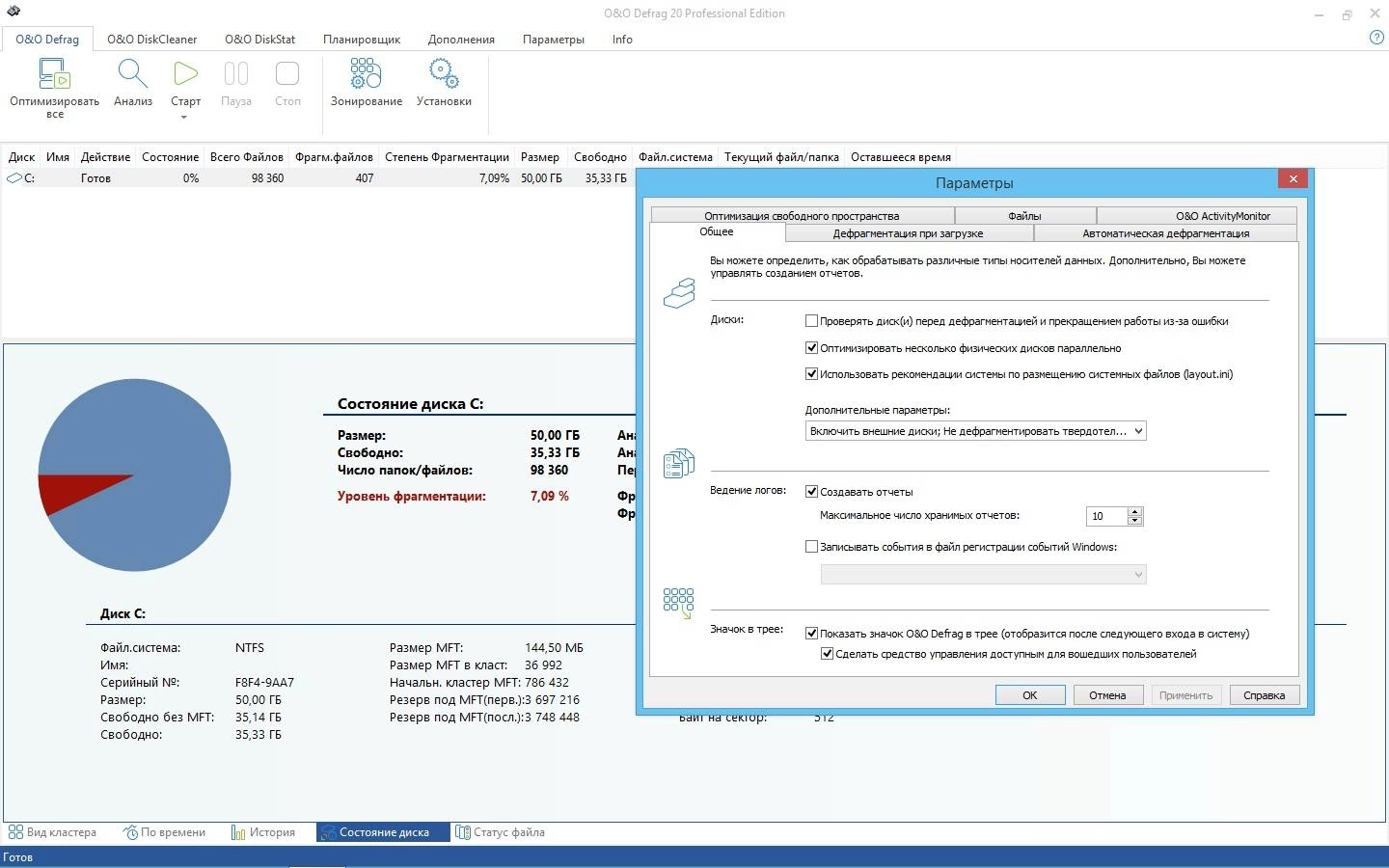Open the Дополнения ribbon tab
The height and width of the screenshot is (868, 1389).
pos(461,40)
